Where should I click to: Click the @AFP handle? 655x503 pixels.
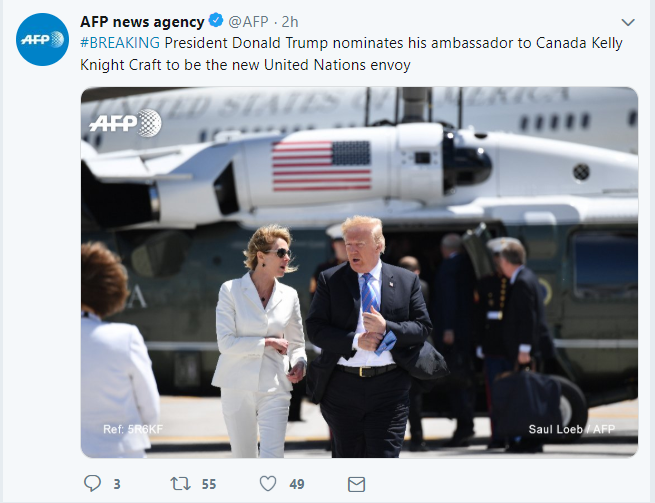click(x=248, y=21)
